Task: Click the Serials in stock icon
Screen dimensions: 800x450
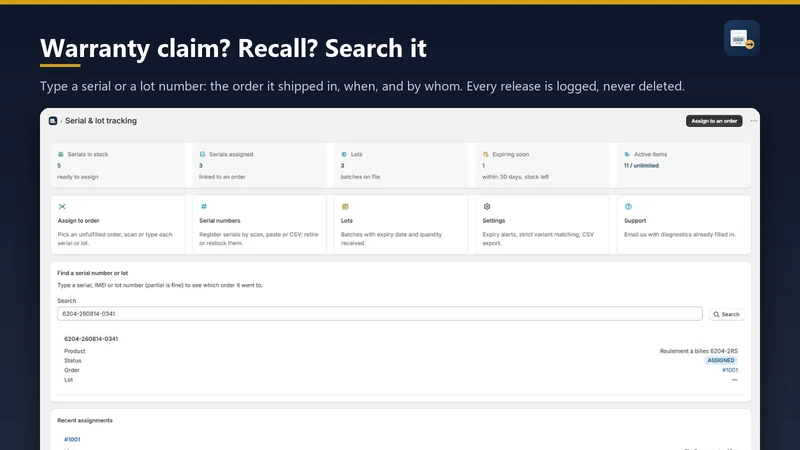Action: coord(61,154)
